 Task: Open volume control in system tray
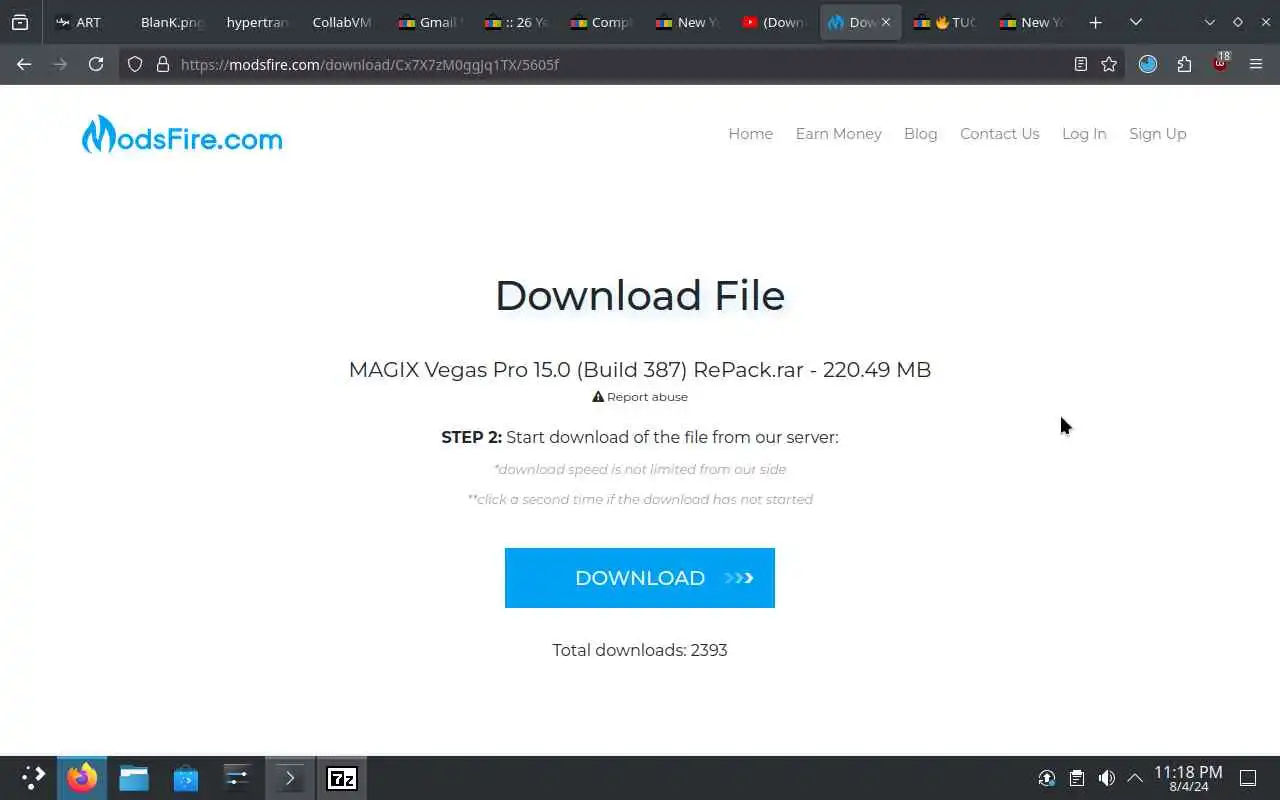point(1106,778)
